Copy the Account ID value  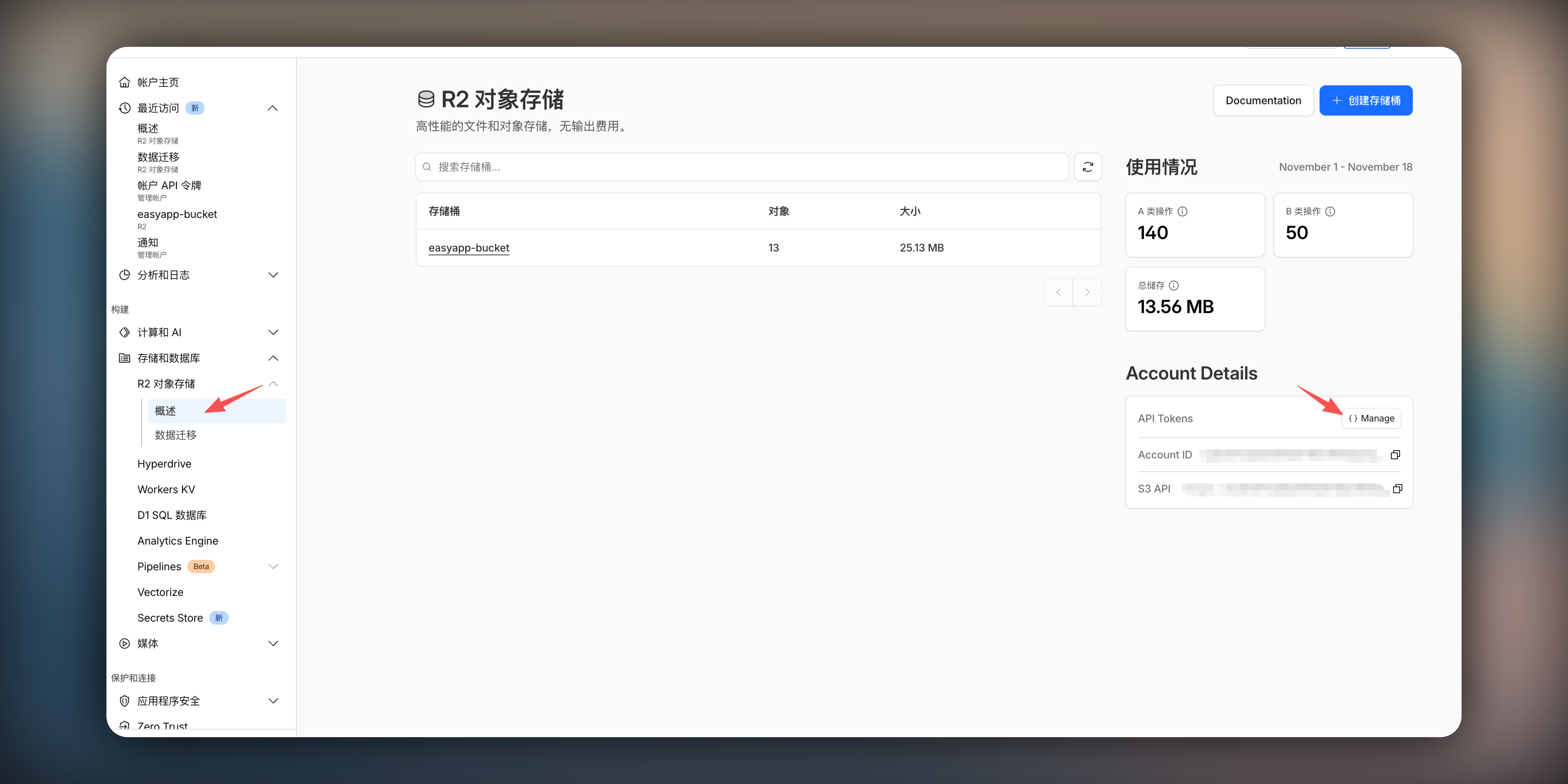(1395, 455)
